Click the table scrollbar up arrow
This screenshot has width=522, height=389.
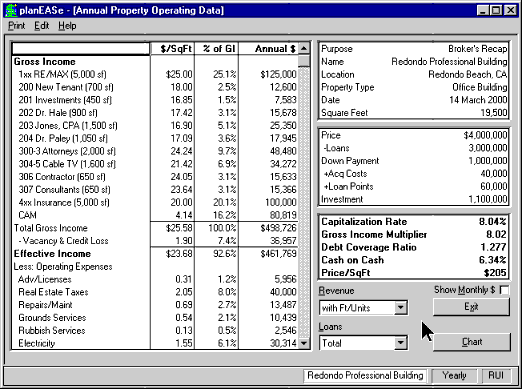[304, 49]
